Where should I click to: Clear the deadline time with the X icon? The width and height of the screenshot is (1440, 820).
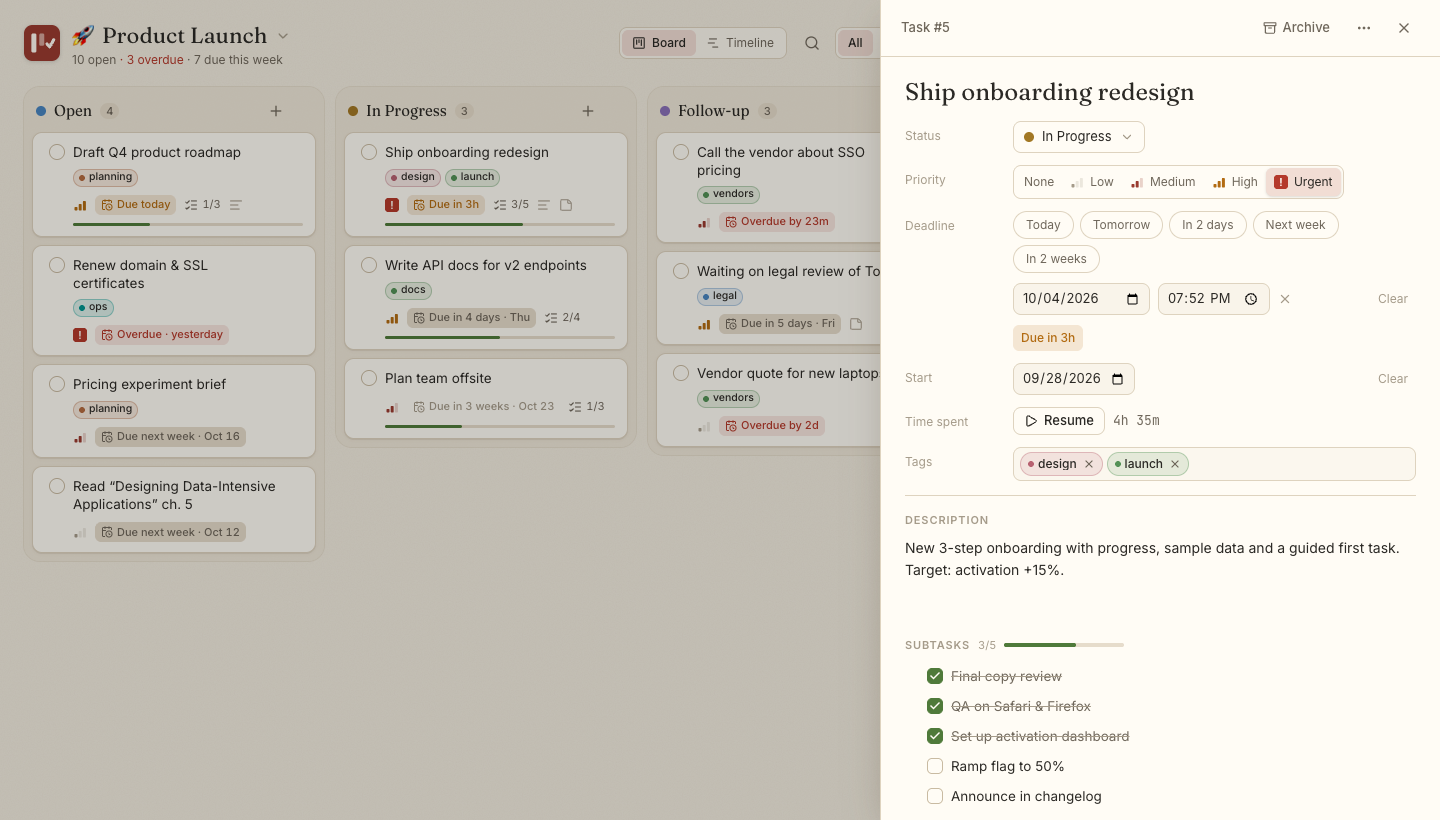pos(1285,299)
